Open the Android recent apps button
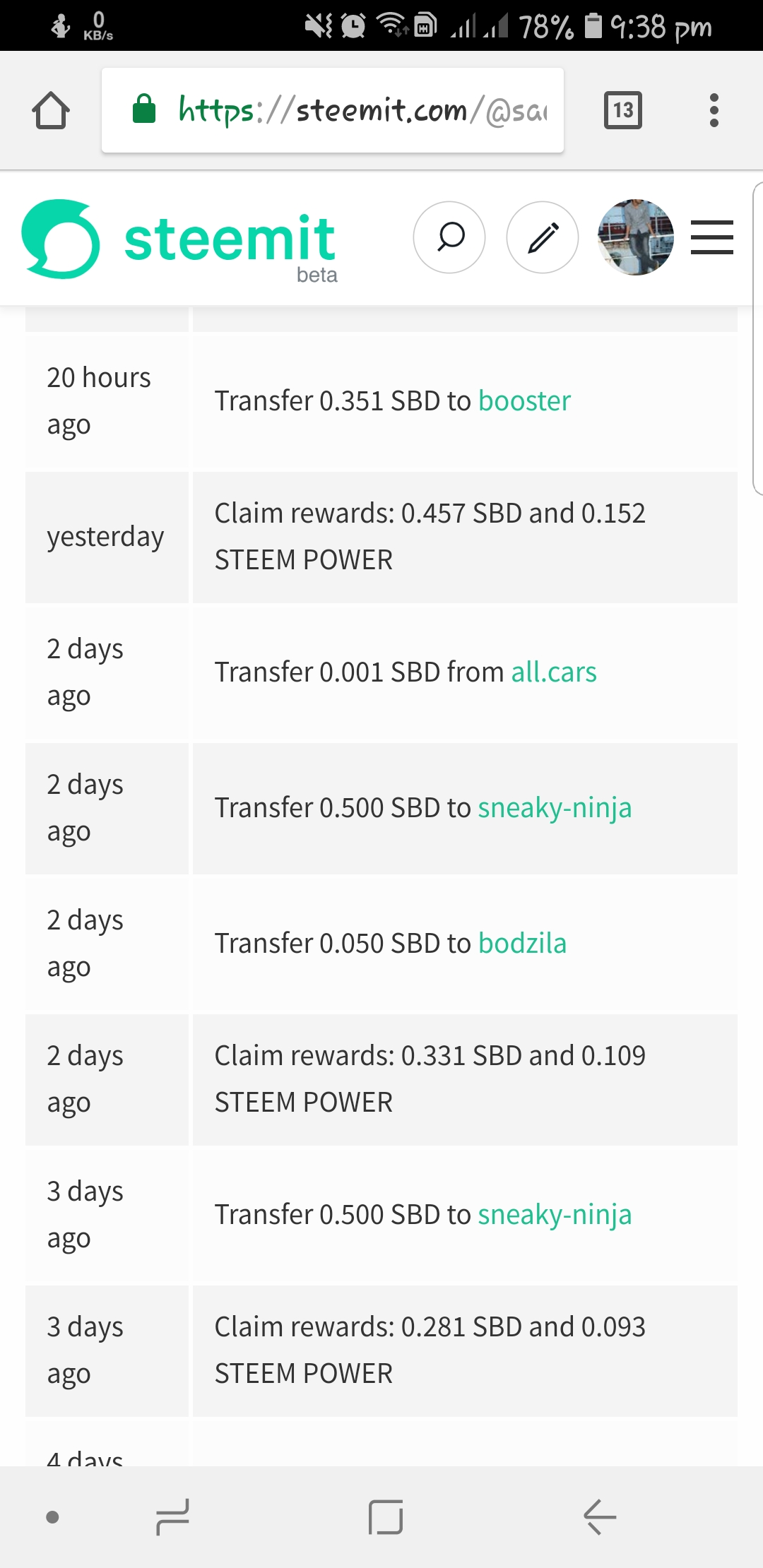The width and height of the screenshot is (763, 1568). 172,1517
